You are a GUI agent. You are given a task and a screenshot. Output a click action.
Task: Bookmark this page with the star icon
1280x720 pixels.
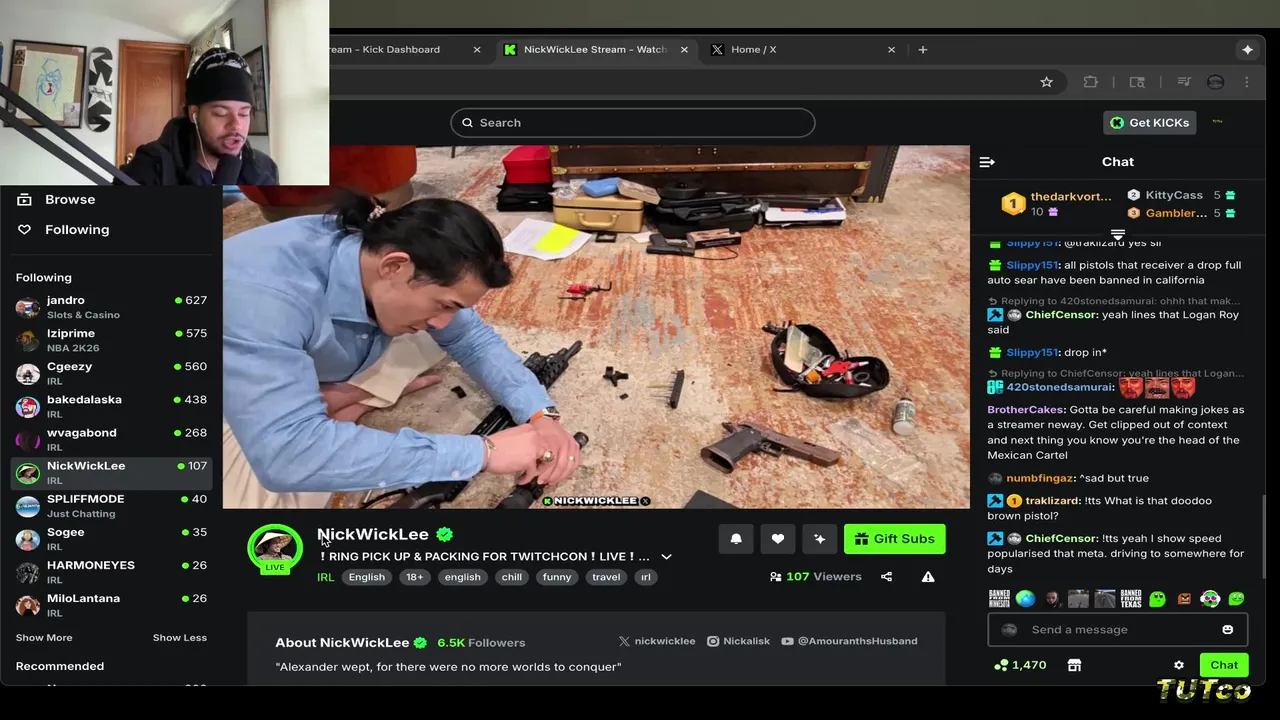tap(1046, 82)
